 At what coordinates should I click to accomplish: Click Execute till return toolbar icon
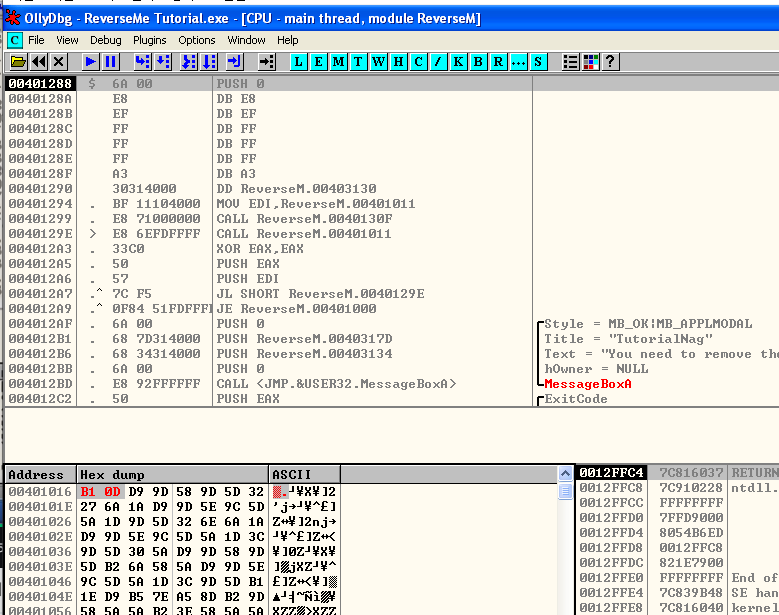tap(234, 62)
